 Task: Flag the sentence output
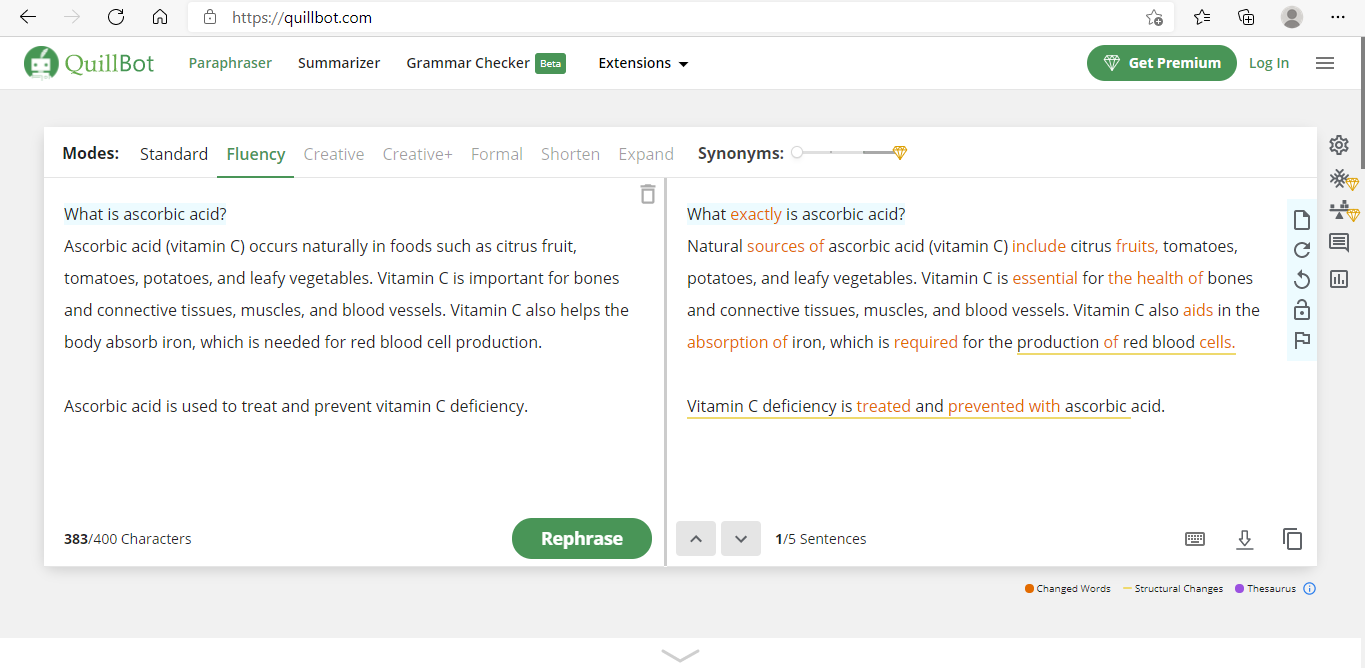(x=1302, y=340)
